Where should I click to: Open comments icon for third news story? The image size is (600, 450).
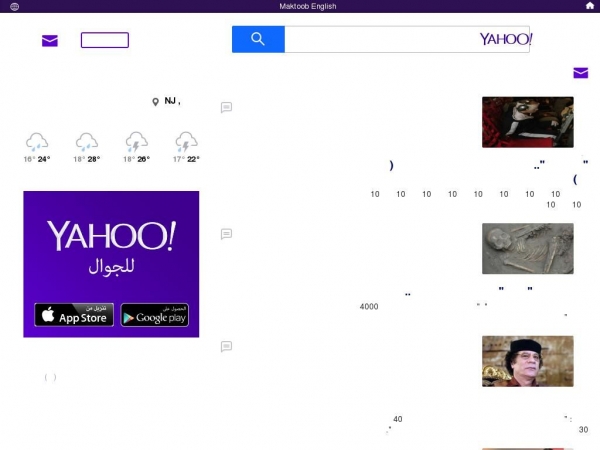click(x=226, y=347)
